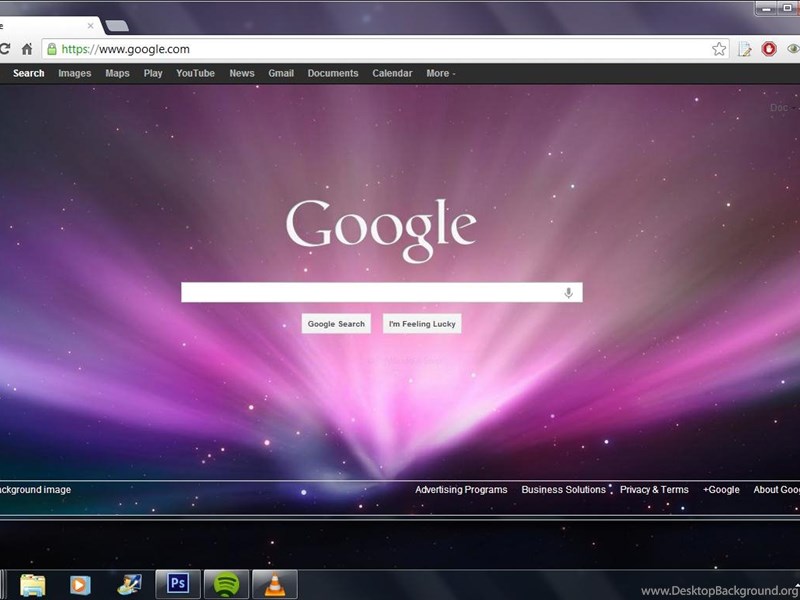
Task: Open News in the Google navigation bar
Action: tap(242, 73)
